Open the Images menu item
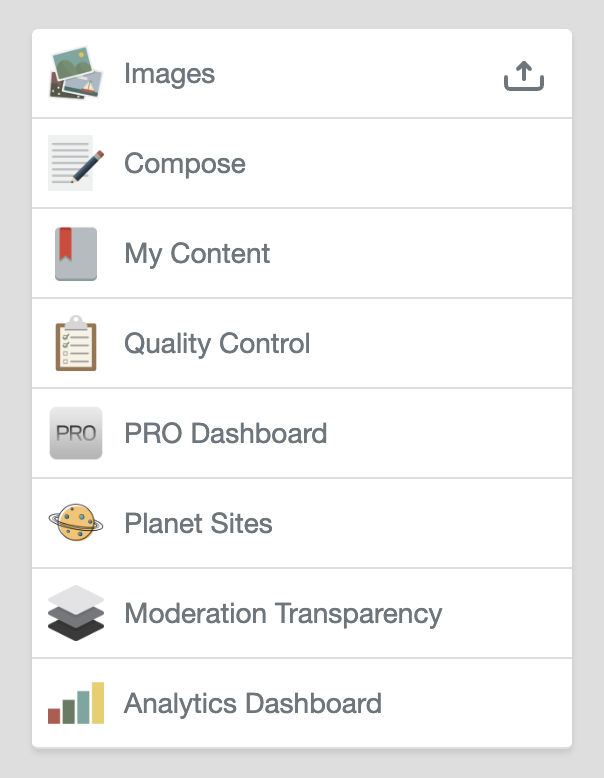 (x=169, y=74)
